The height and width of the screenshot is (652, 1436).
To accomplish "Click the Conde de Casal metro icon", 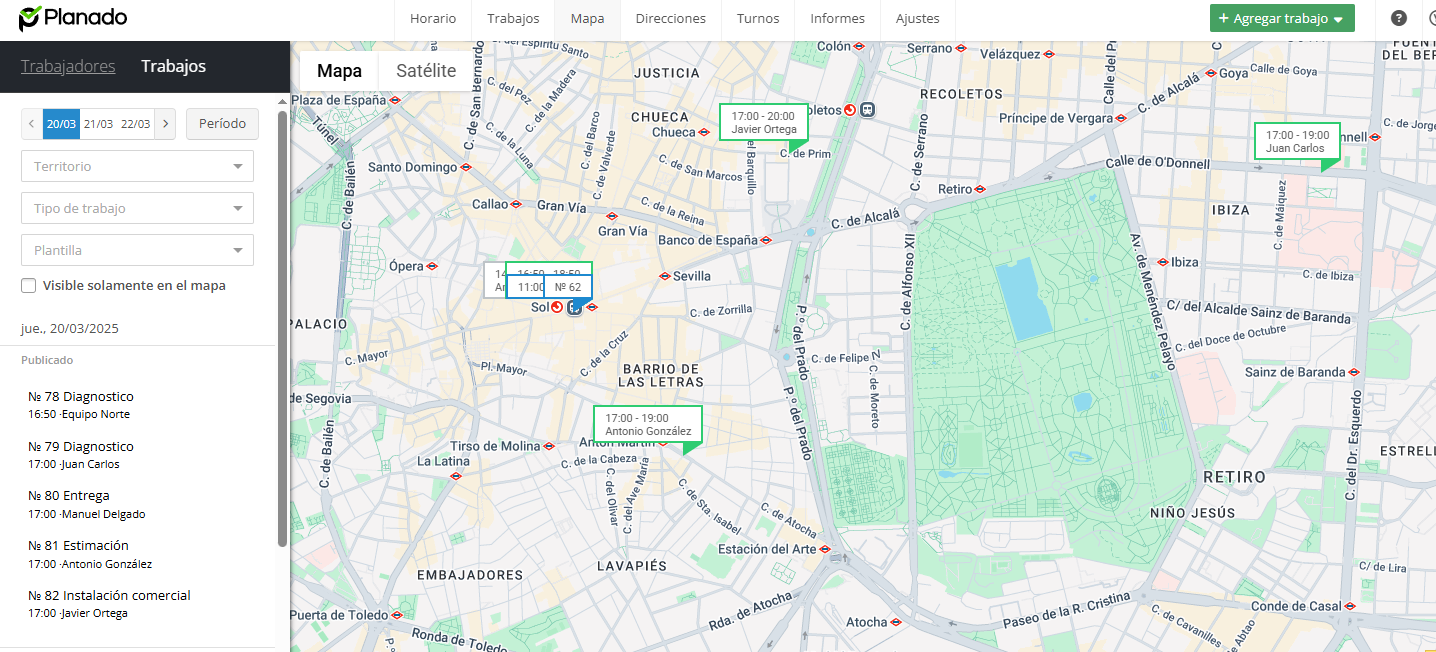I will [1350, 606].
